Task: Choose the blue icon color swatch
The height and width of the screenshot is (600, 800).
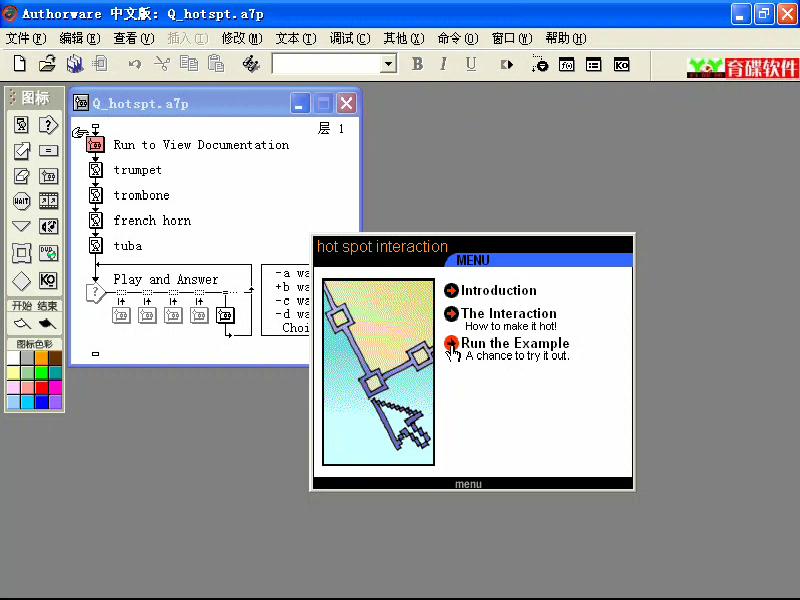Action: point(41,402)
